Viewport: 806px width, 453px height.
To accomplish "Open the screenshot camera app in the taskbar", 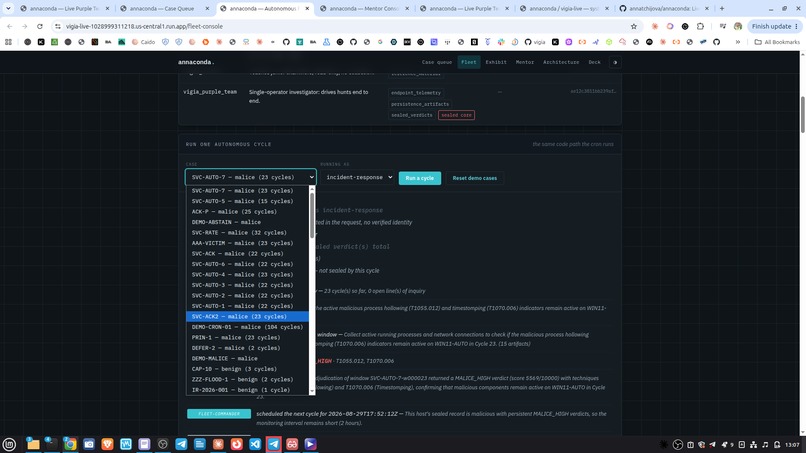I will click(88, 444).
